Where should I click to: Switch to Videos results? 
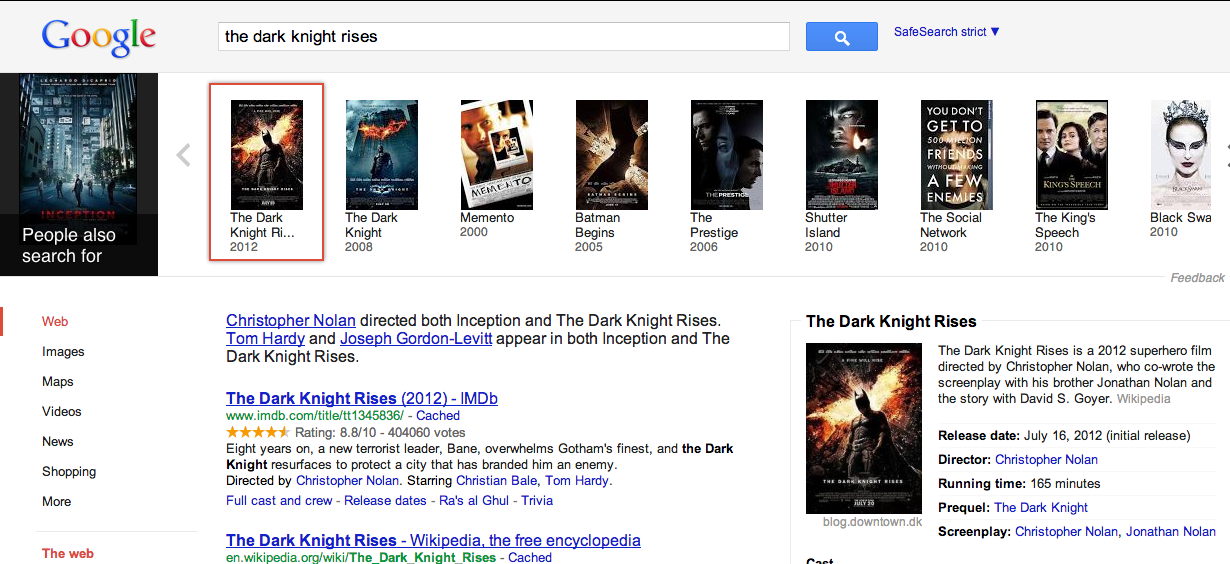coord(62,412)
